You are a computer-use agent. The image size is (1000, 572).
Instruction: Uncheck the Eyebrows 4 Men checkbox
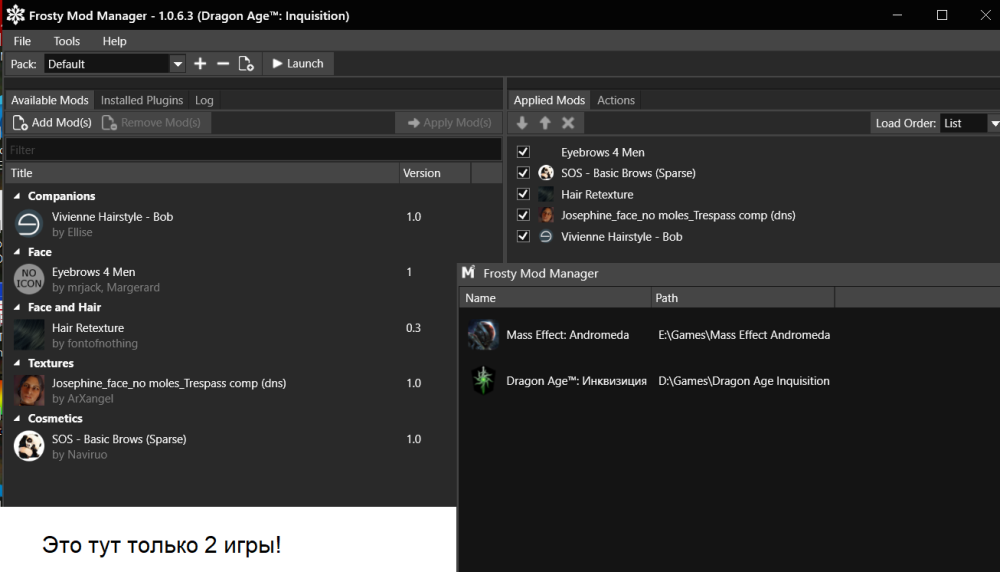click(x=523, y=152)
